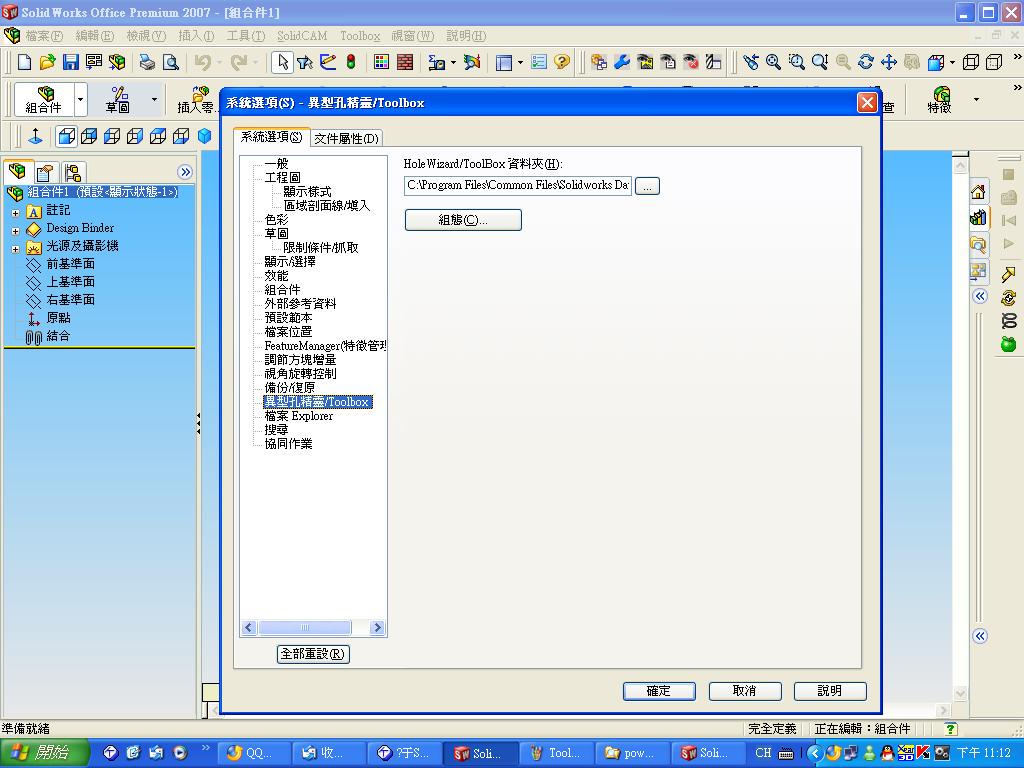
Task: Select 協同作業 in options list
Action: coord(288,444)
